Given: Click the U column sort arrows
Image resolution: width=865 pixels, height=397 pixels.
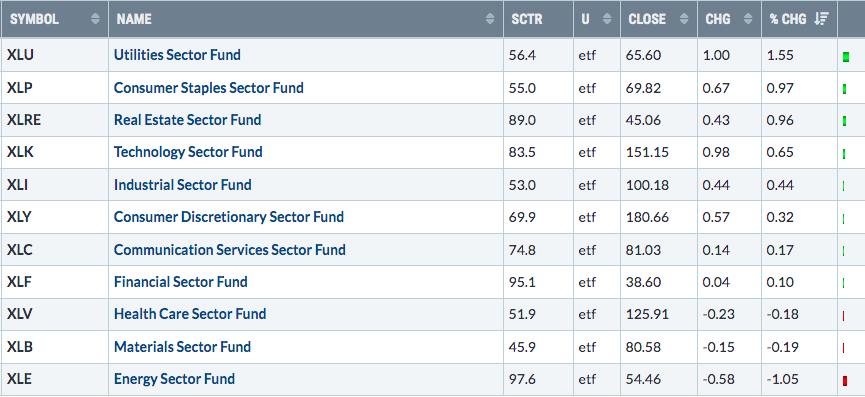Looking at the screenshot, I should [607, 19].
